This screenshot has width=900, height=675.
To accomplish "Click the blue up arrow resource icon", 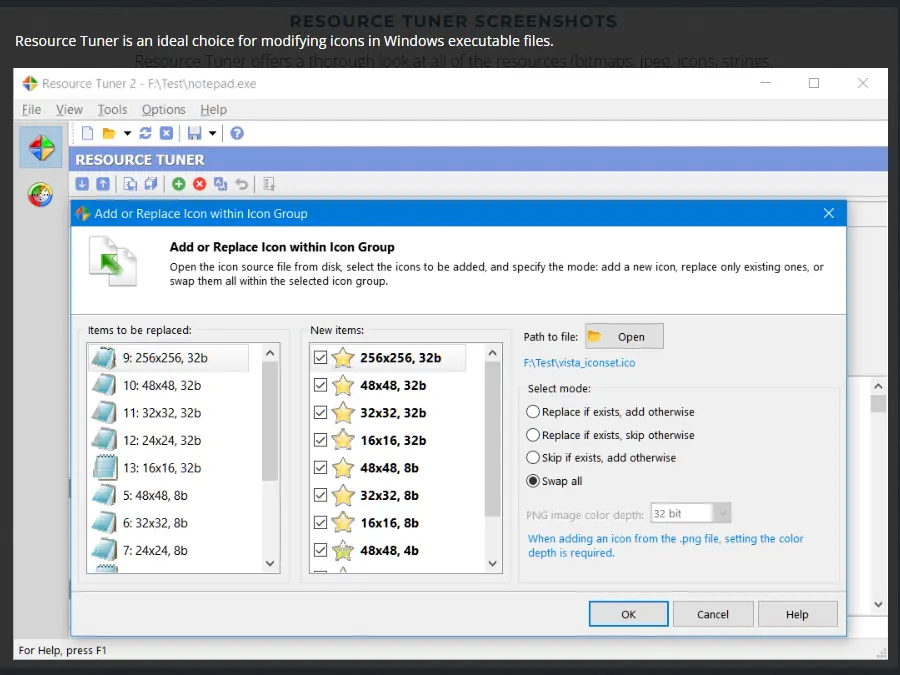I will pyautogui.click(x=103, y=184).
